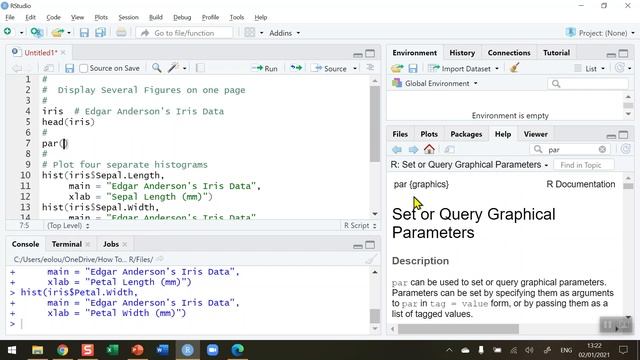Open RStudio from the Windows taskbar
This screenshot has width=640, height=360.
point(187,350)
